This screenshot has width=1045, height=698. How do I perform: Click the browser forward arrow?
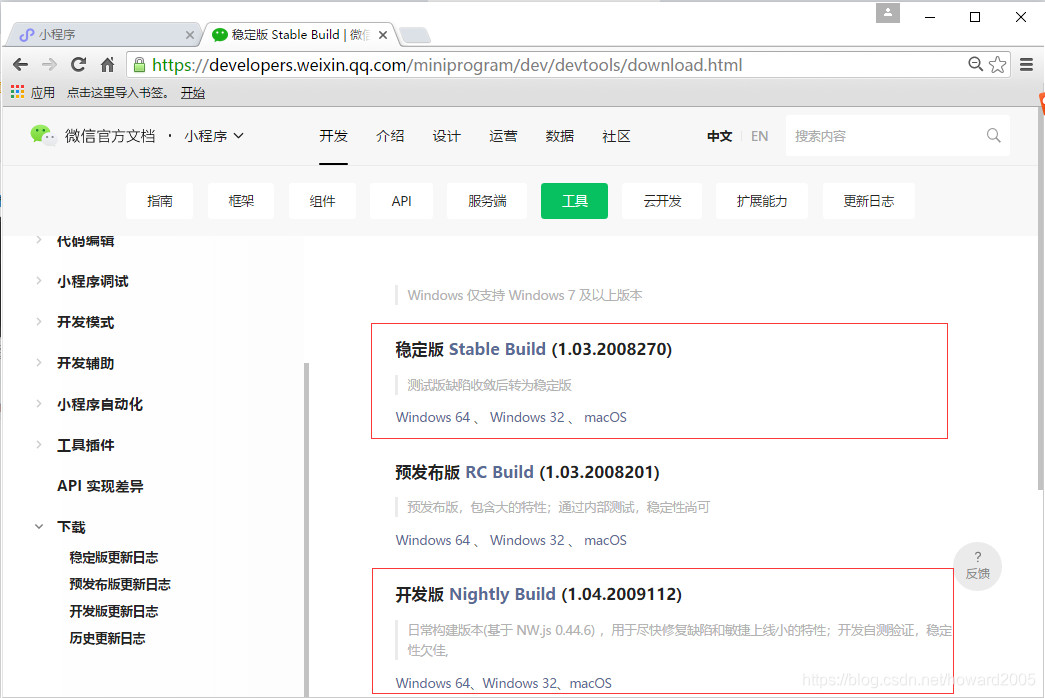click(49, 65)
